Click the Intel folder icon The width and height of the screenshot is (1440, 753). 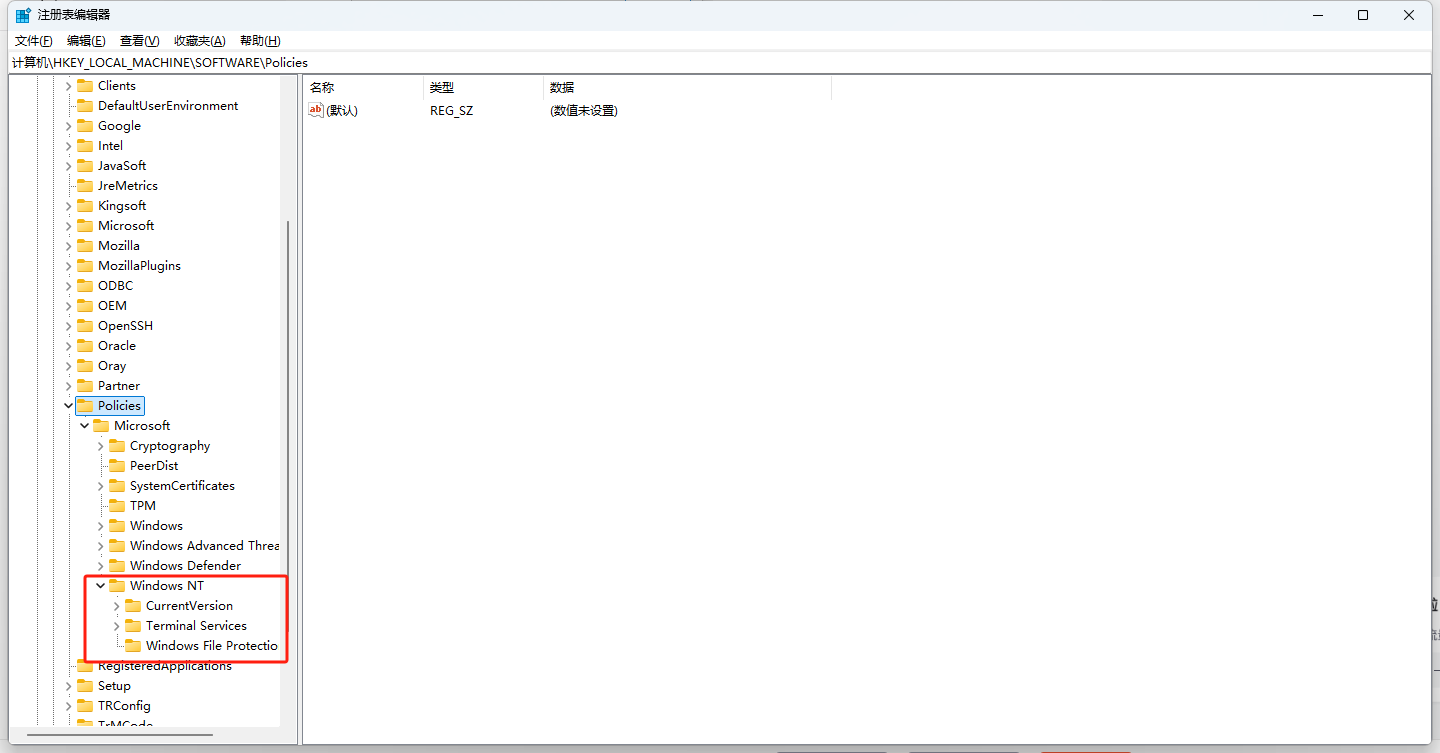coord(85,146)
